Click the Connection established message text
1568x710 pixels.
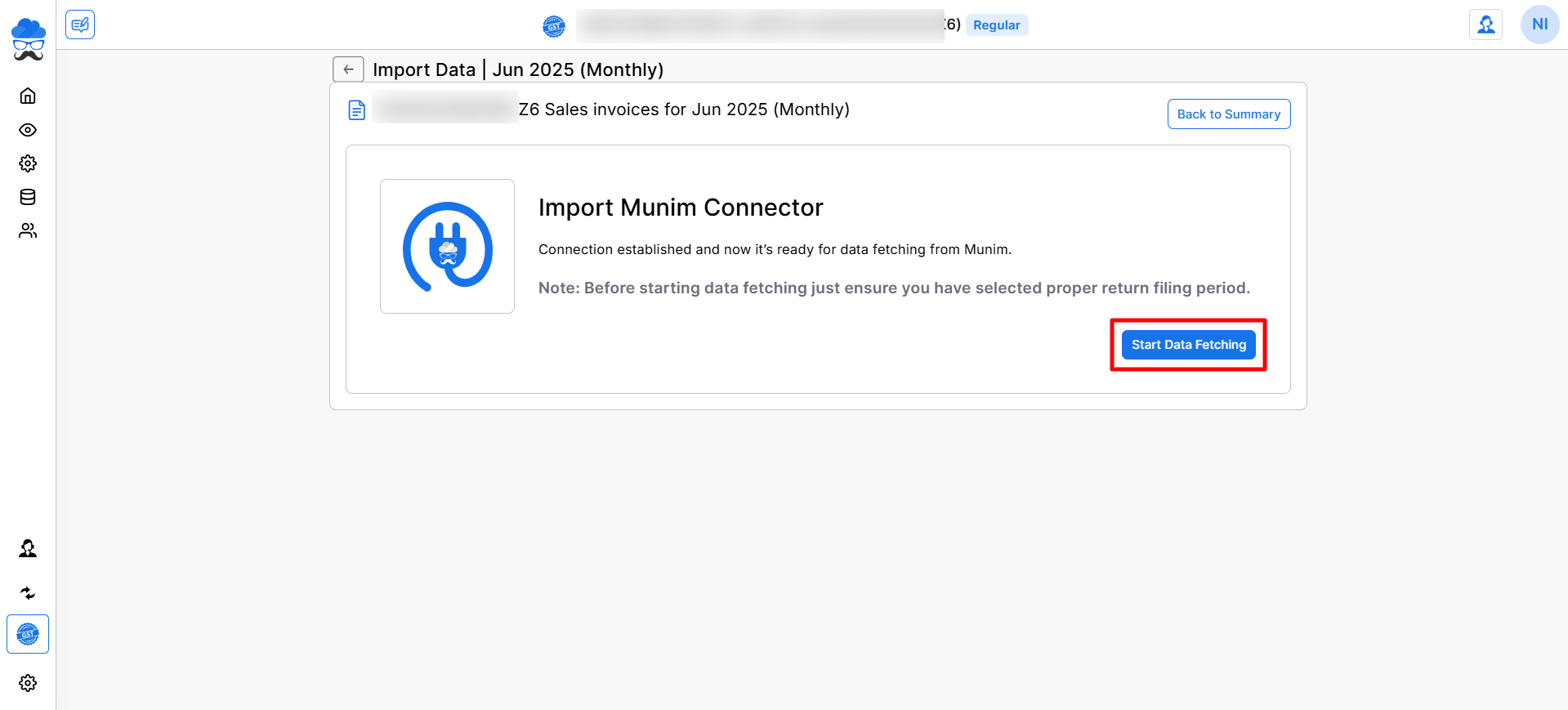(775, 249)
